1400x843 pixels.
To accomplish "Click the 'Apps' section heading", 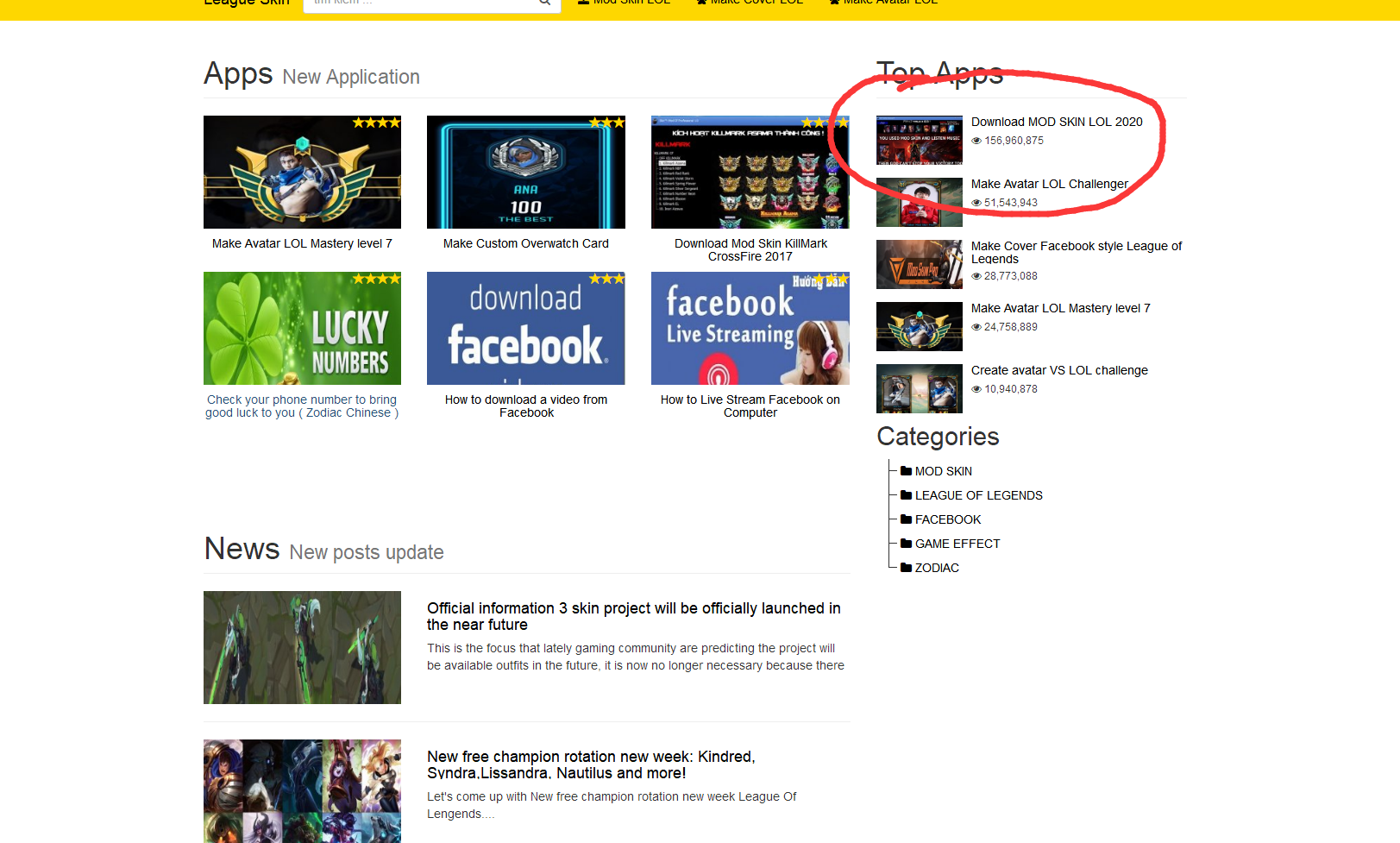I will (238, 74).
